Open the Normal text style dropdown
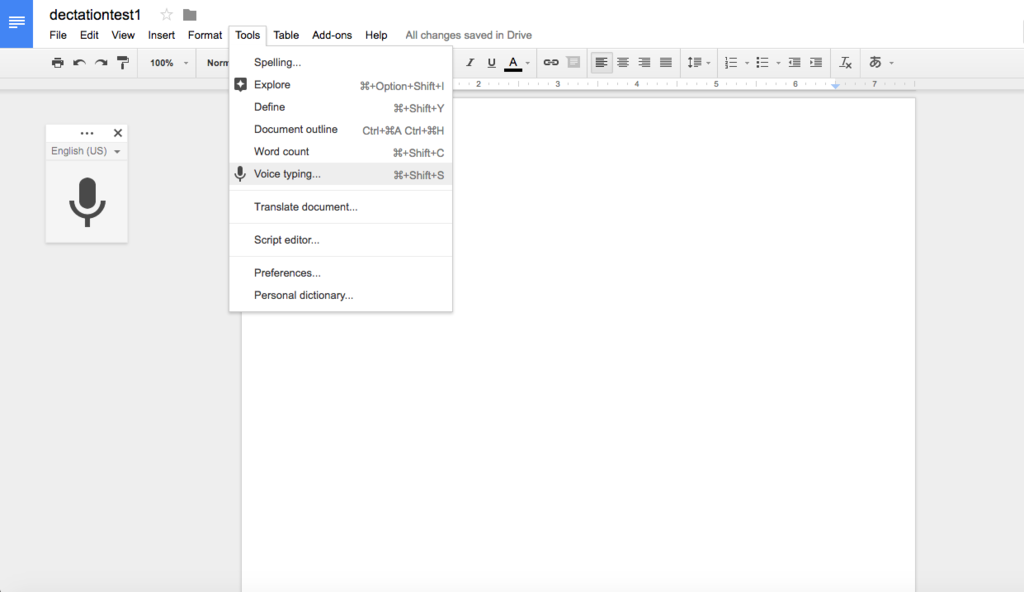Viewport: 1024px width, 592px height. (x=216, y=63)
